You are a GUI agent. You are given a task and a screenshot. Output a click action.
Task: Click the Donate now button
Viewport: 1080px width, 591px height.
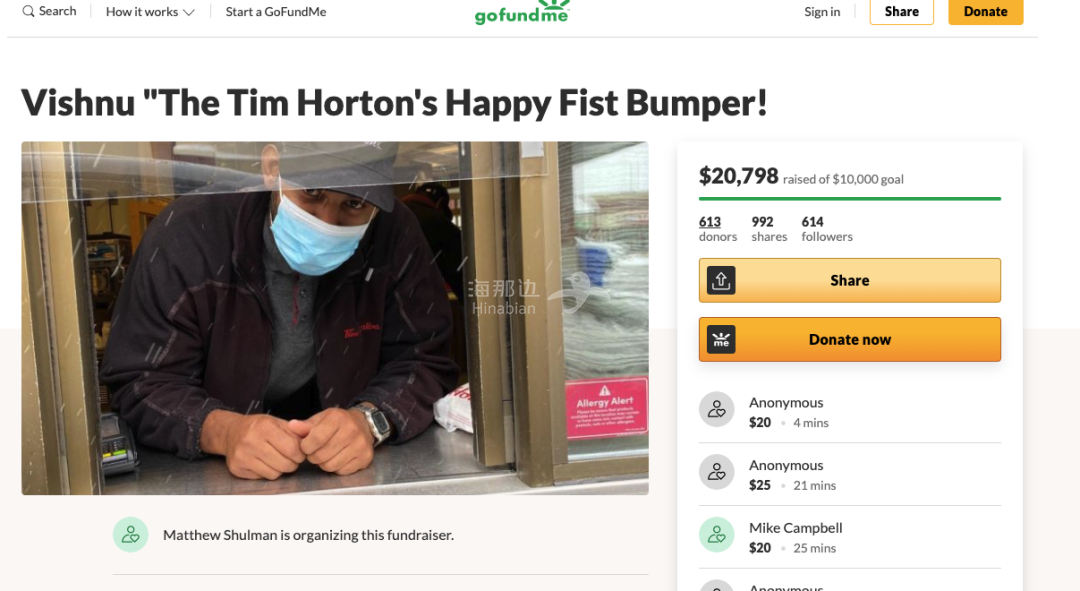click(x=850, y=340)
